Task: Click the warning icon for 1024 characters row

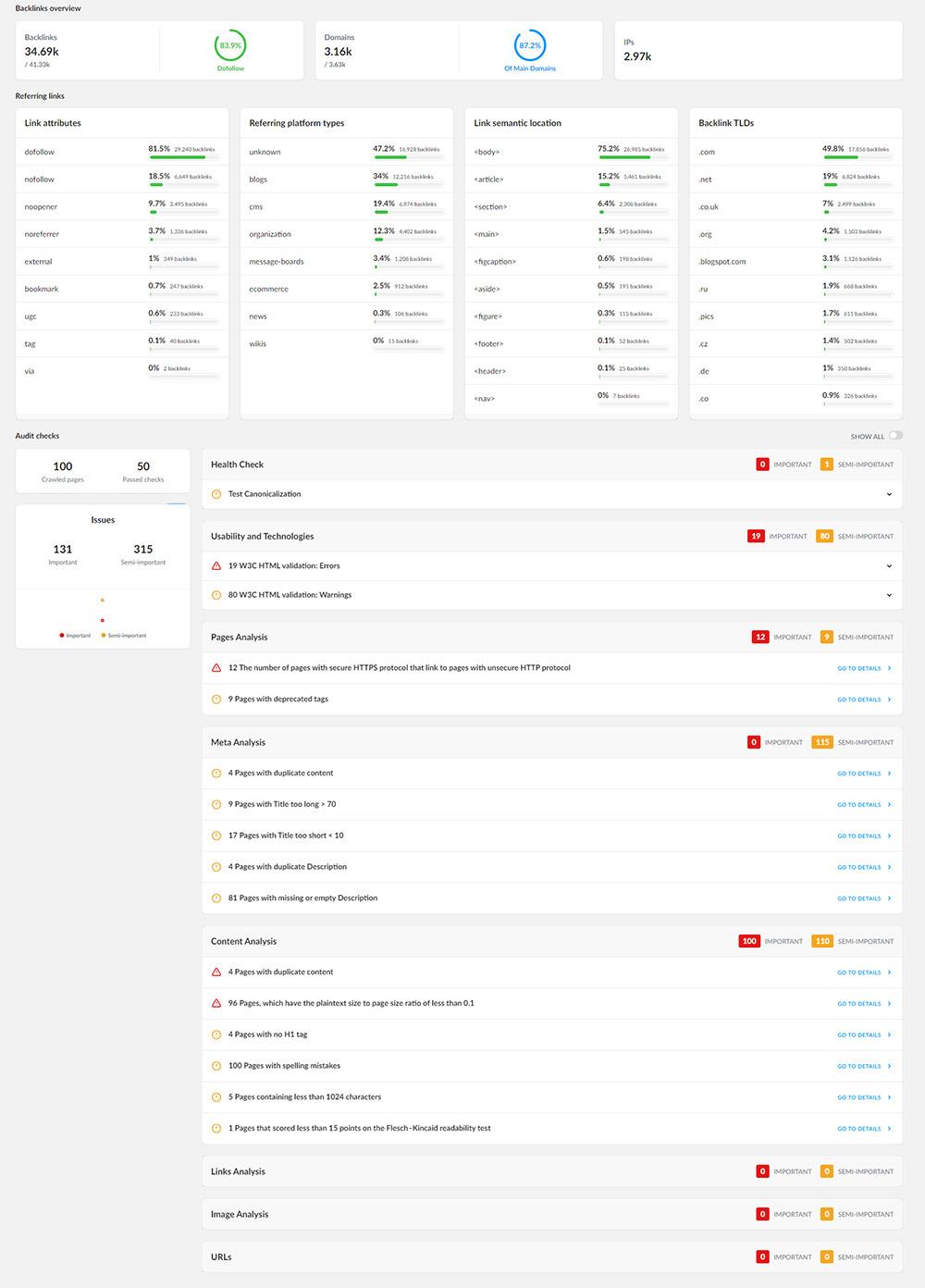Action: tap(216, 1096)
